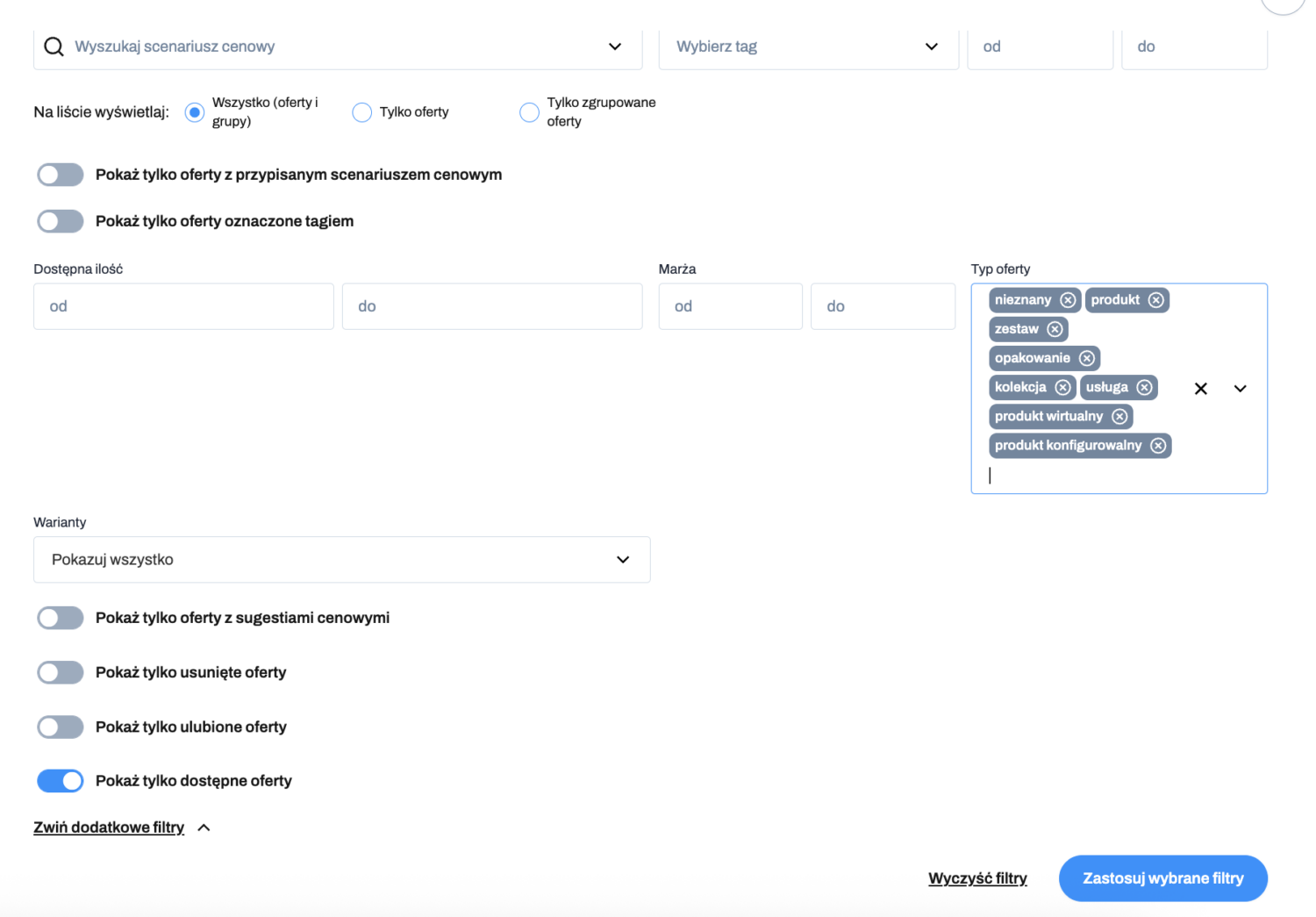The image size is (1316, 917).
Task: Select 'Wszystko (oferty i grupy)' radio option
Action: pyautogui.click(x=195, y=112)
